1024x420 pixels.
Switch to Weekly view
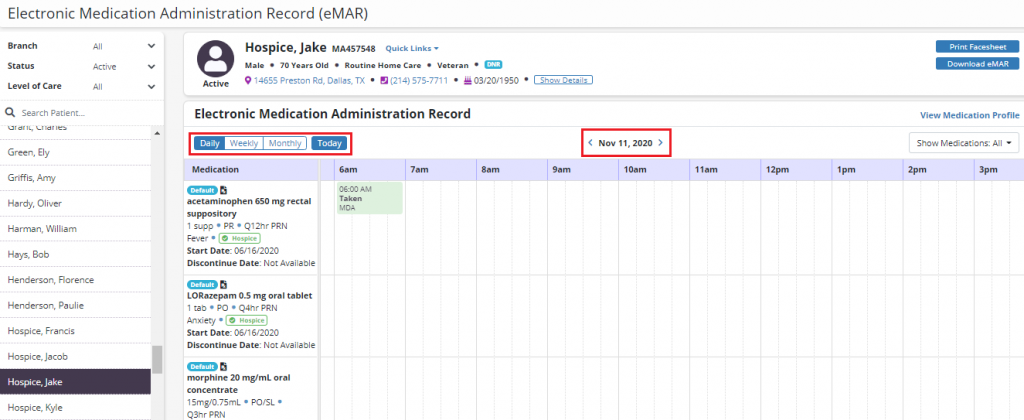click(244, 143)
